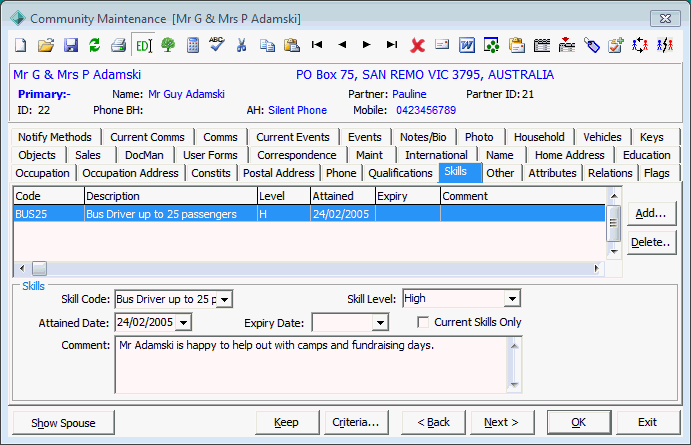Open a record with the folder icon
691x445 pixels.
click(45, 45)
